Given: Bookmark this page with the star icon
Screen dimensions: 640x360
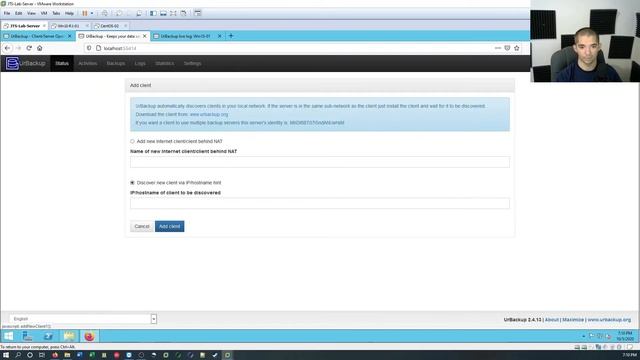Looking at the screenshot, I should [x=517, y=48].
